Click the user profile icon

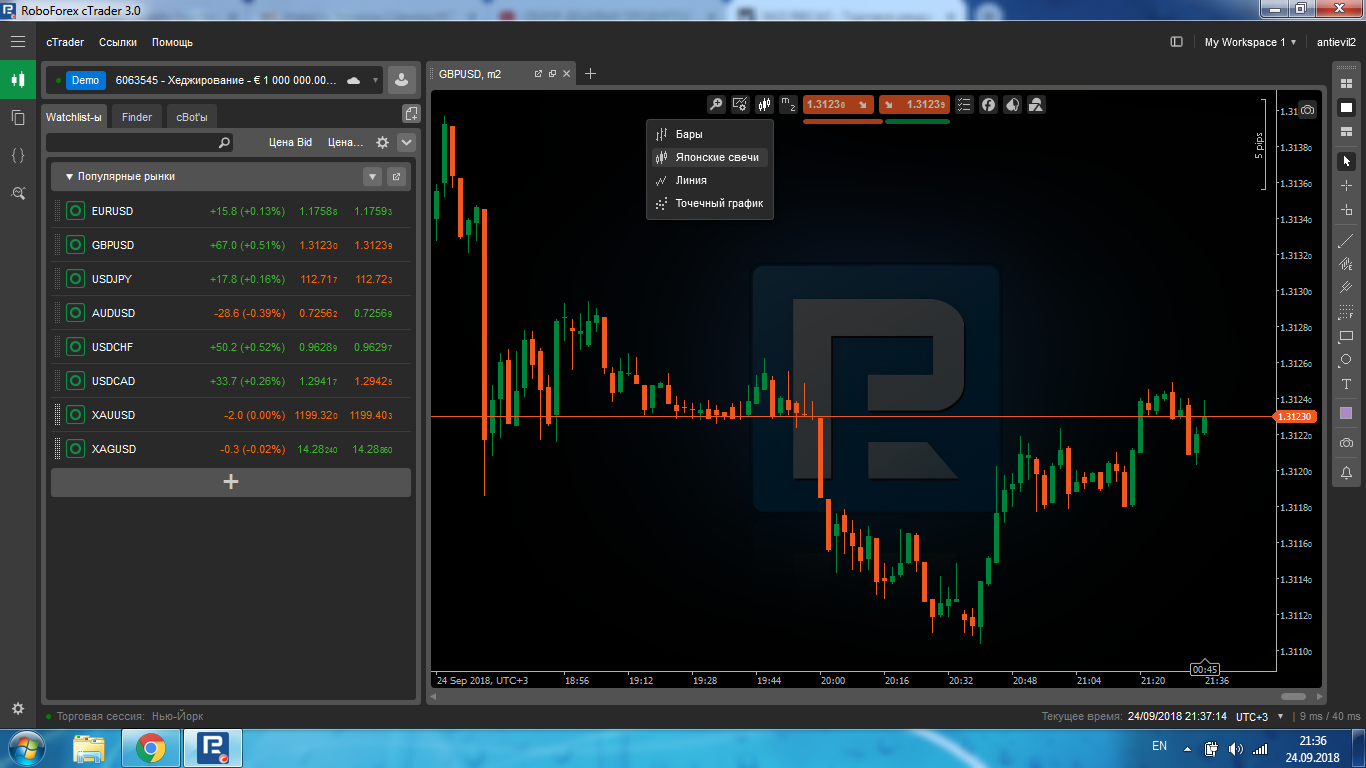pyautogui.click(x=402, y=80)
